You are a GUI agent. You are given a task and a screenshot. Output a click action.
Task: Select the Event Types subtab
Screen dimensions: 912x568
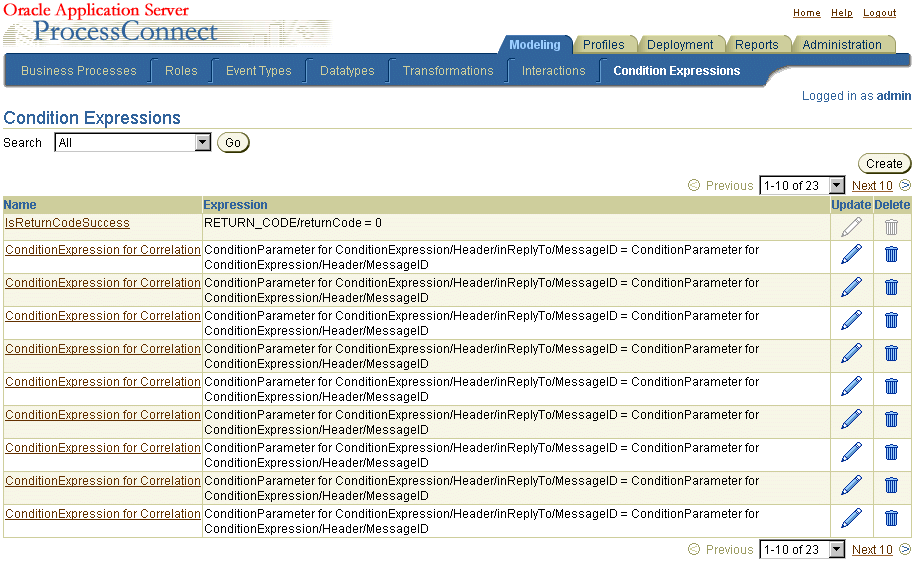(258, 70)
